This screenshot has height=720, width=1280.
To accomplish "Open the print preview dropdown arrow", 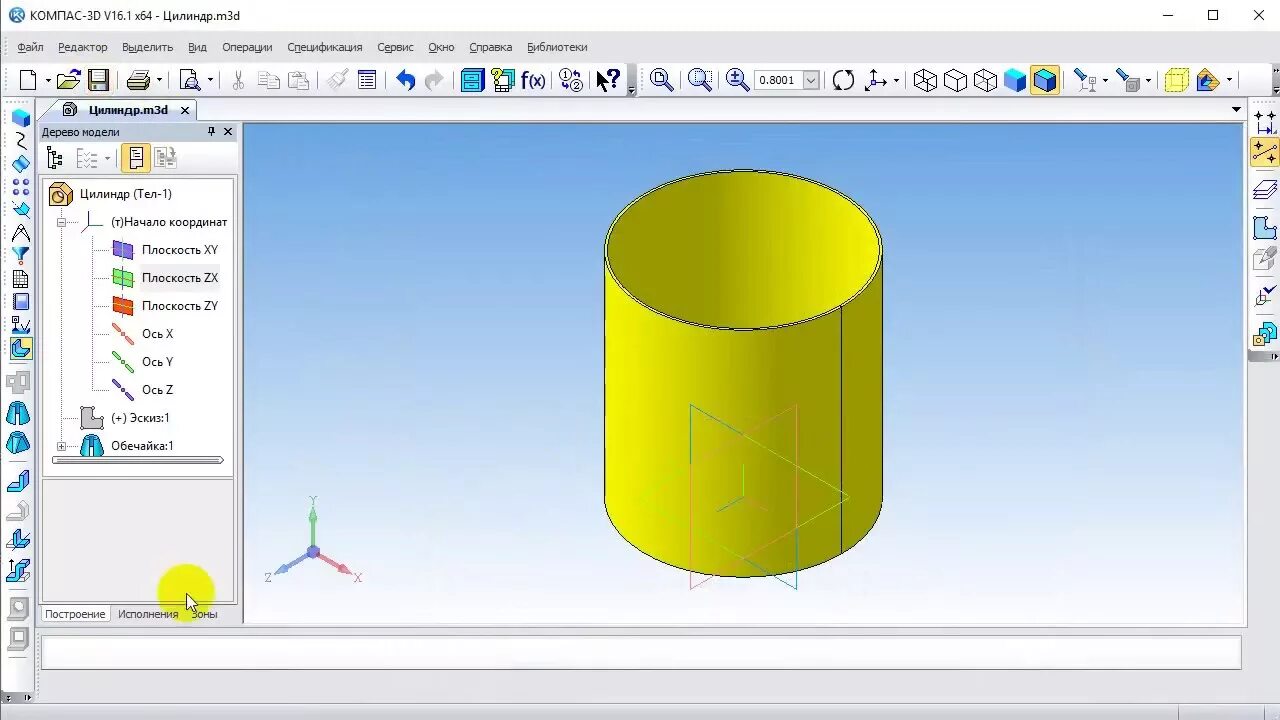I will coord(210,81).
